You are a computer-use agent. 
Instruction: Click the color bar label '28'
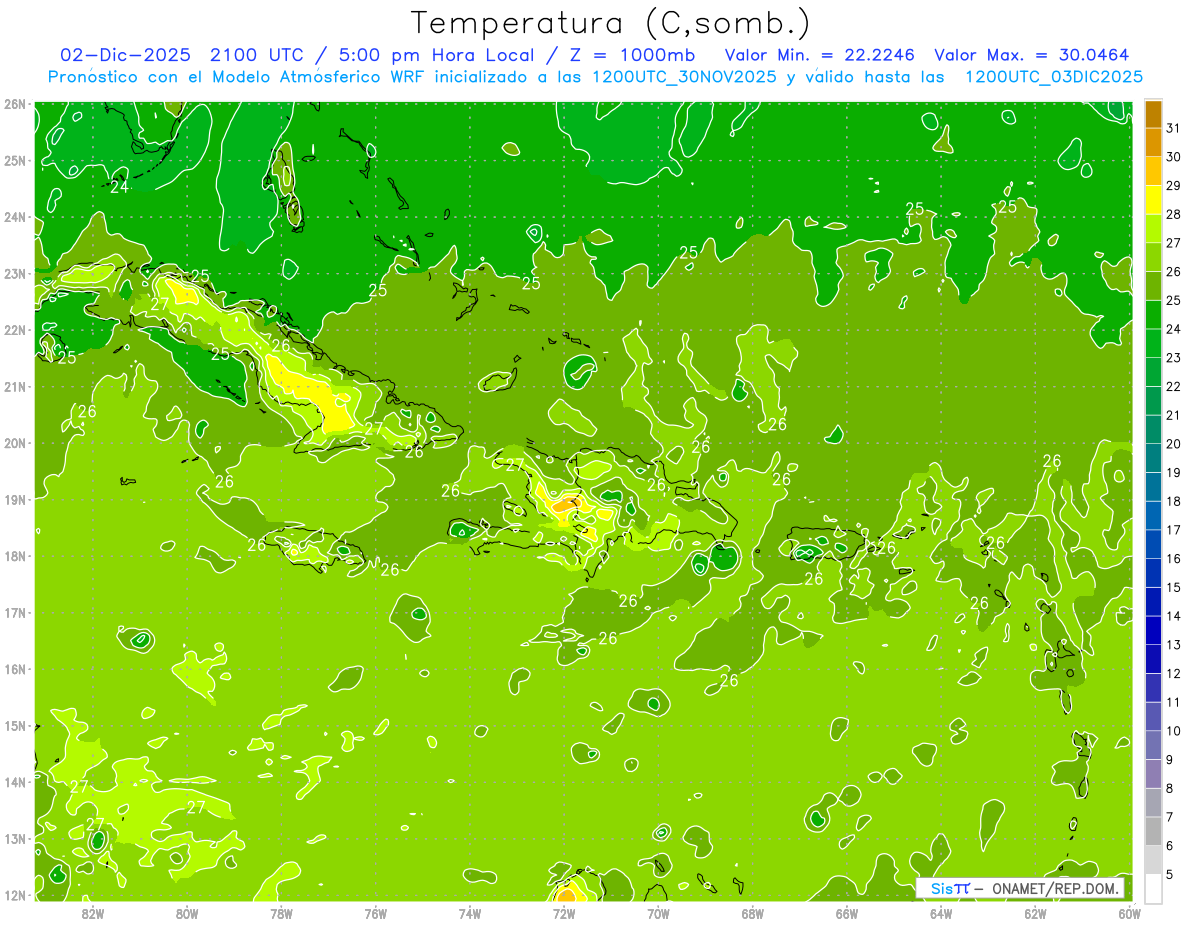[x=1174, y=214]
